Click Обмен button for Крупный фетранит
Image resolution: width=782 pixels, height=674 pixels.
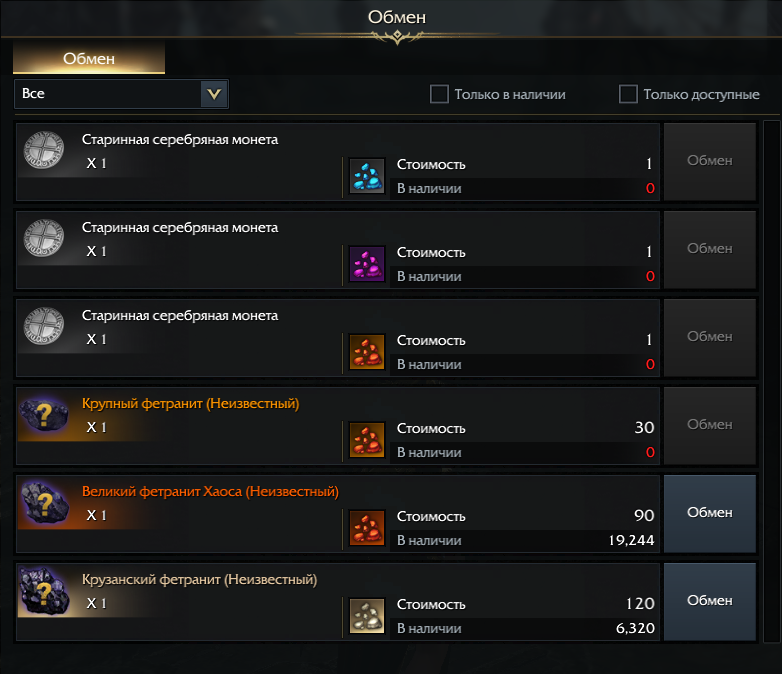(x=710, y=424)
